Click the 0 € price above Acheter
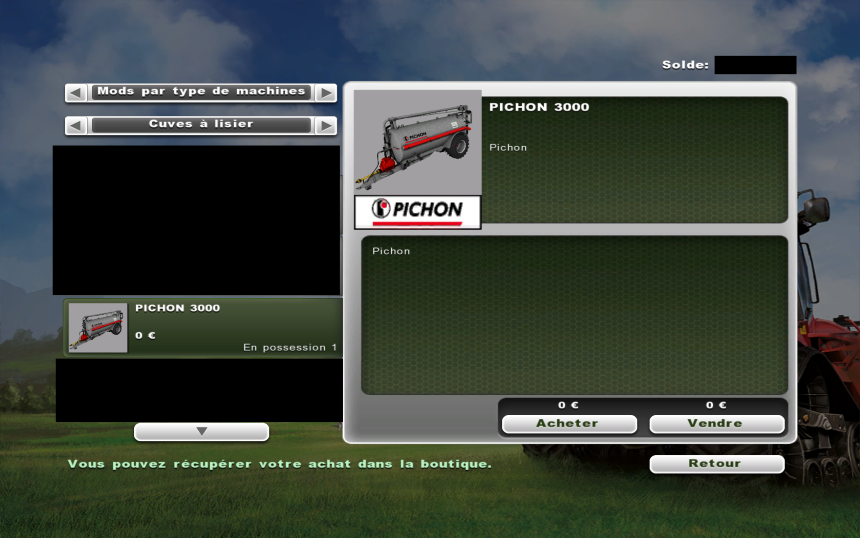 [568, 405]
